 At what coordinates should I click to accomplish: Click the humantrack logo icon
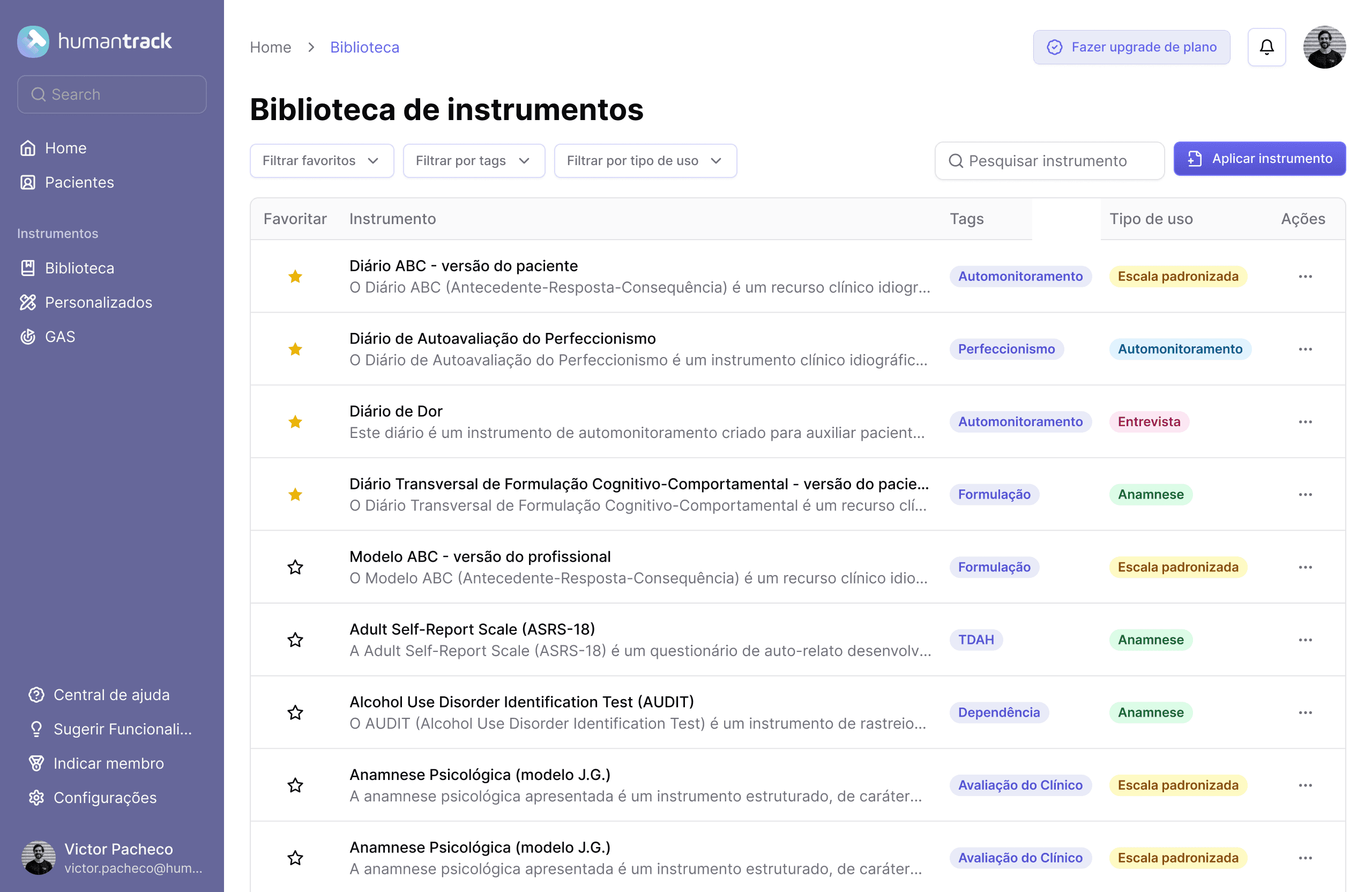pos(33,41)
